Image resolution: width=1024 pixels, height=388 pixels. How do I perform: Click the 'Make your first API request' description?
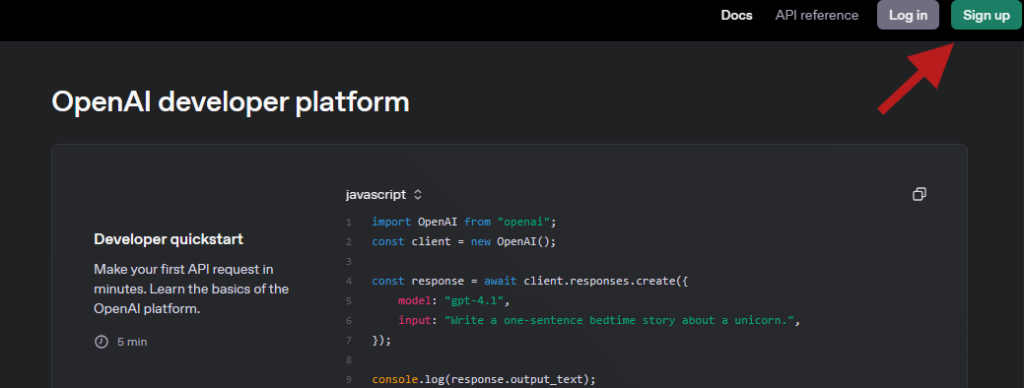191,289
